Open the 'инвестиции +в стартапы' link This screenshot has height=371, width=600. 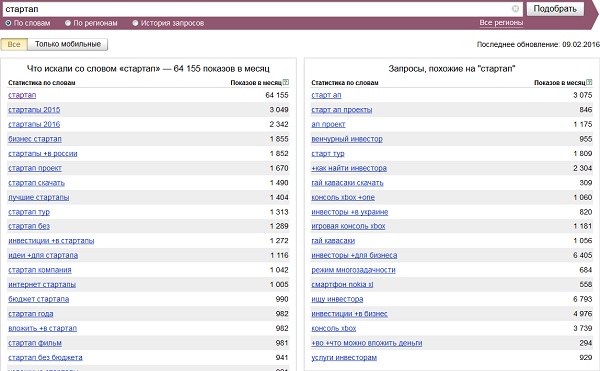click(x=51, y=241)
